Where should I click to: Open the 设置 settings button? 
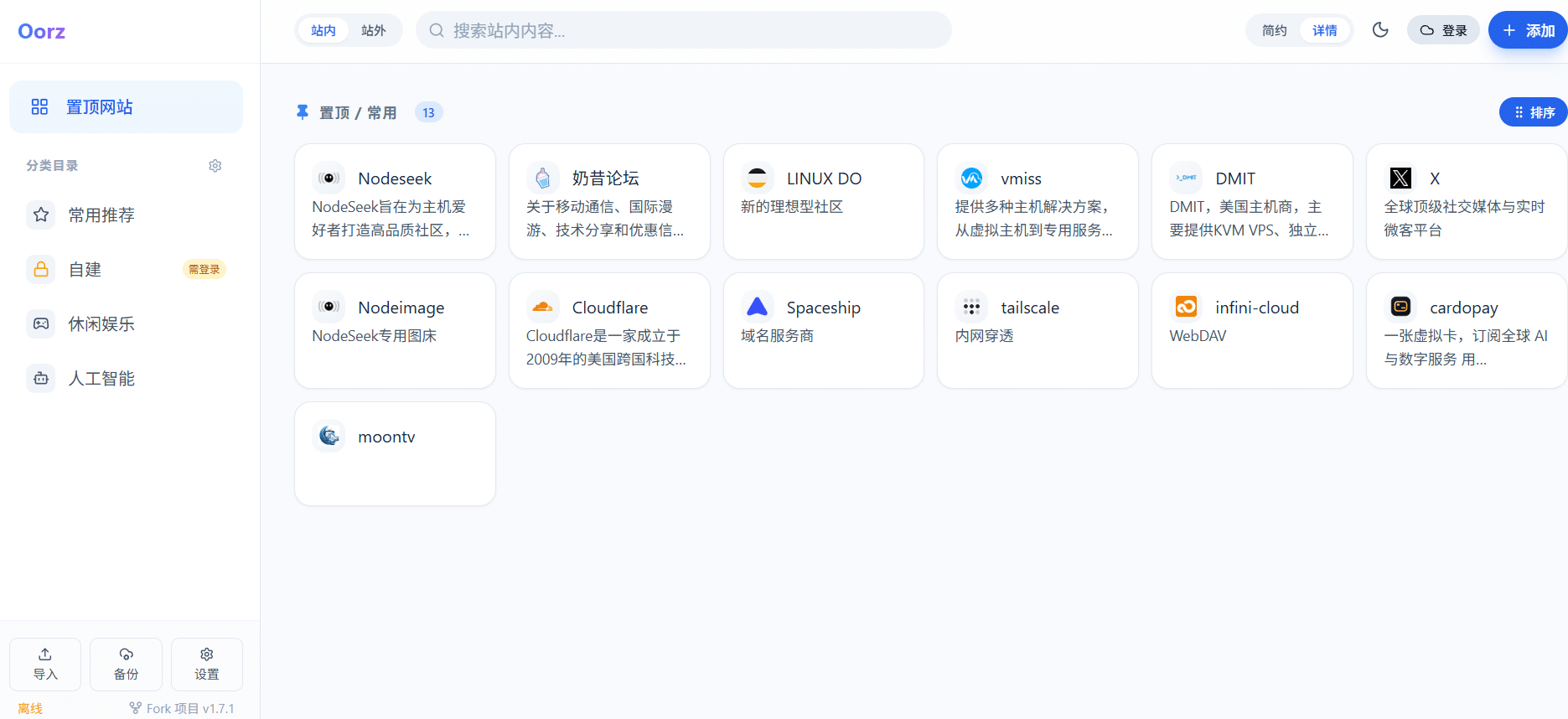207,665
